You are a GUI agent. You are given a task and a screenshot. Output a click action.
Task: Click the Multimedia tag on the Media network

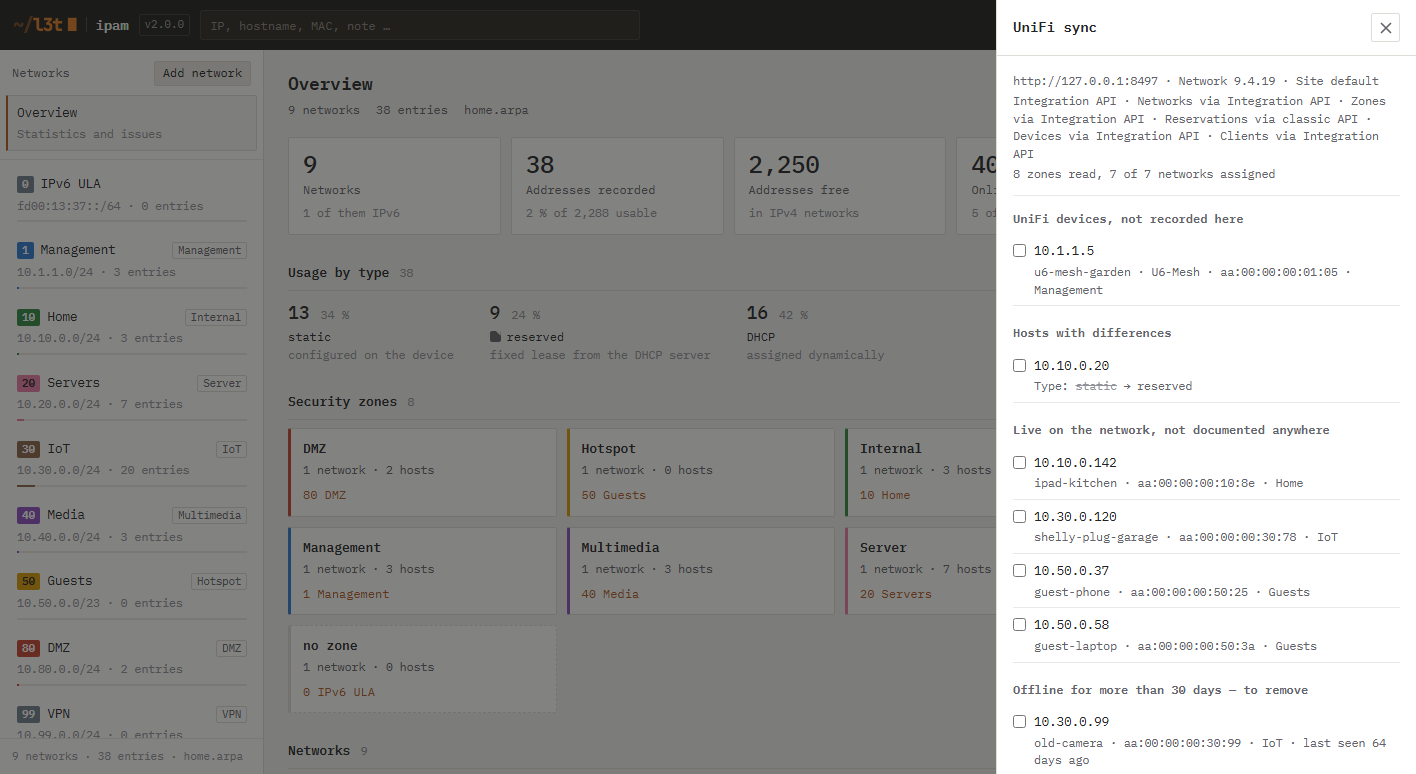click(209, 515)
